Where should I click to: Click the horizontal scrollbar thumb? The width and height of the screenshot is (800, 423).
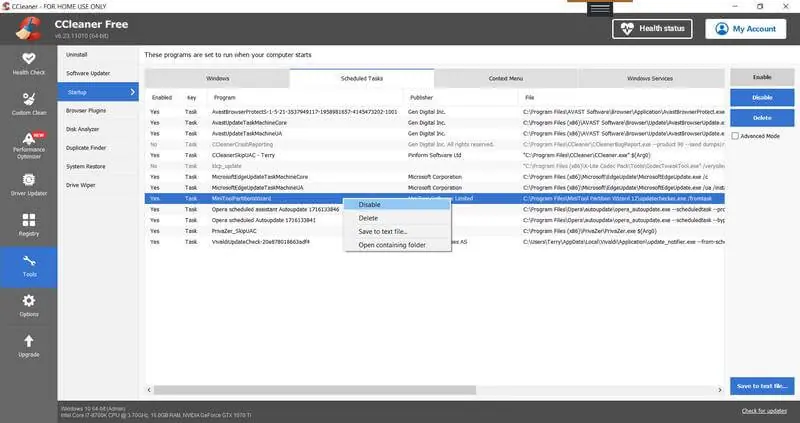(x=315, y=390)
